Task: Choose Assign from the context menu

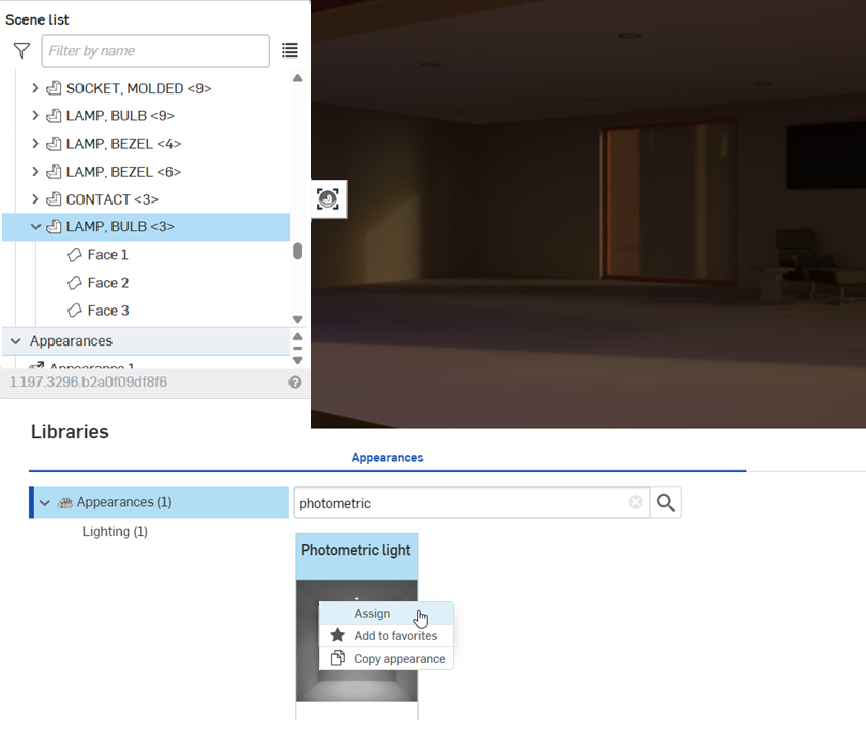Action: [372, 614]
